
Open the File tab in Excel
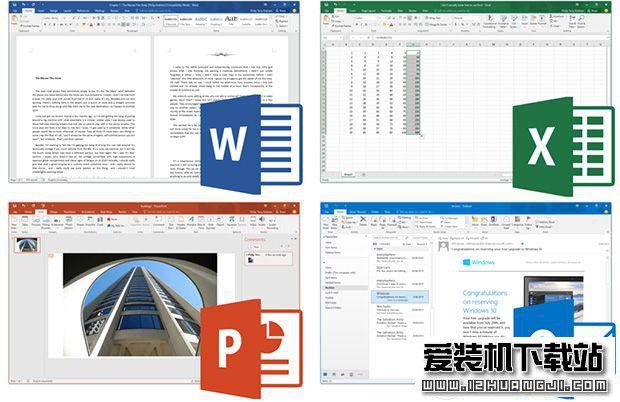[327, 11]
